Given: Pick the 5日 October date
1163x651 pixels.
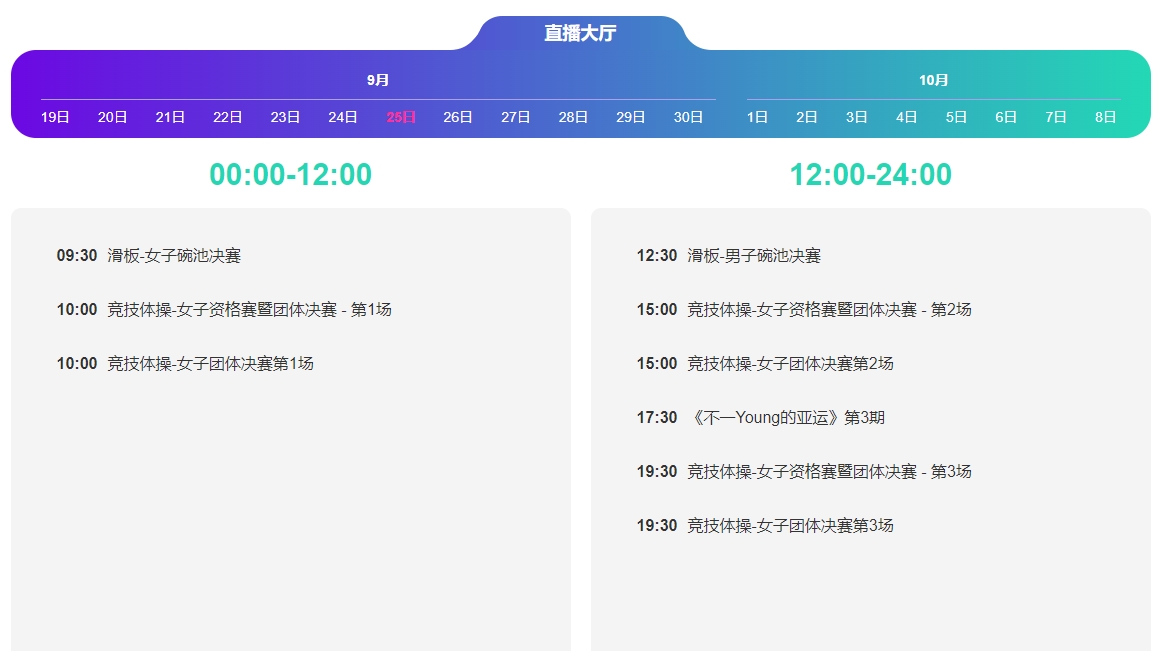Looking at the screenshot, I should coord(956,117).
